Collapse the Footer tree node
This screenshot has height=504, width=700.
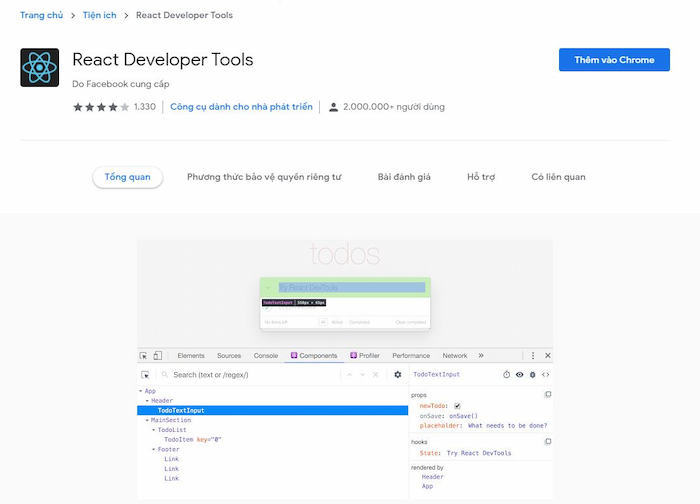pyautogui.click(x=154, y=449)
